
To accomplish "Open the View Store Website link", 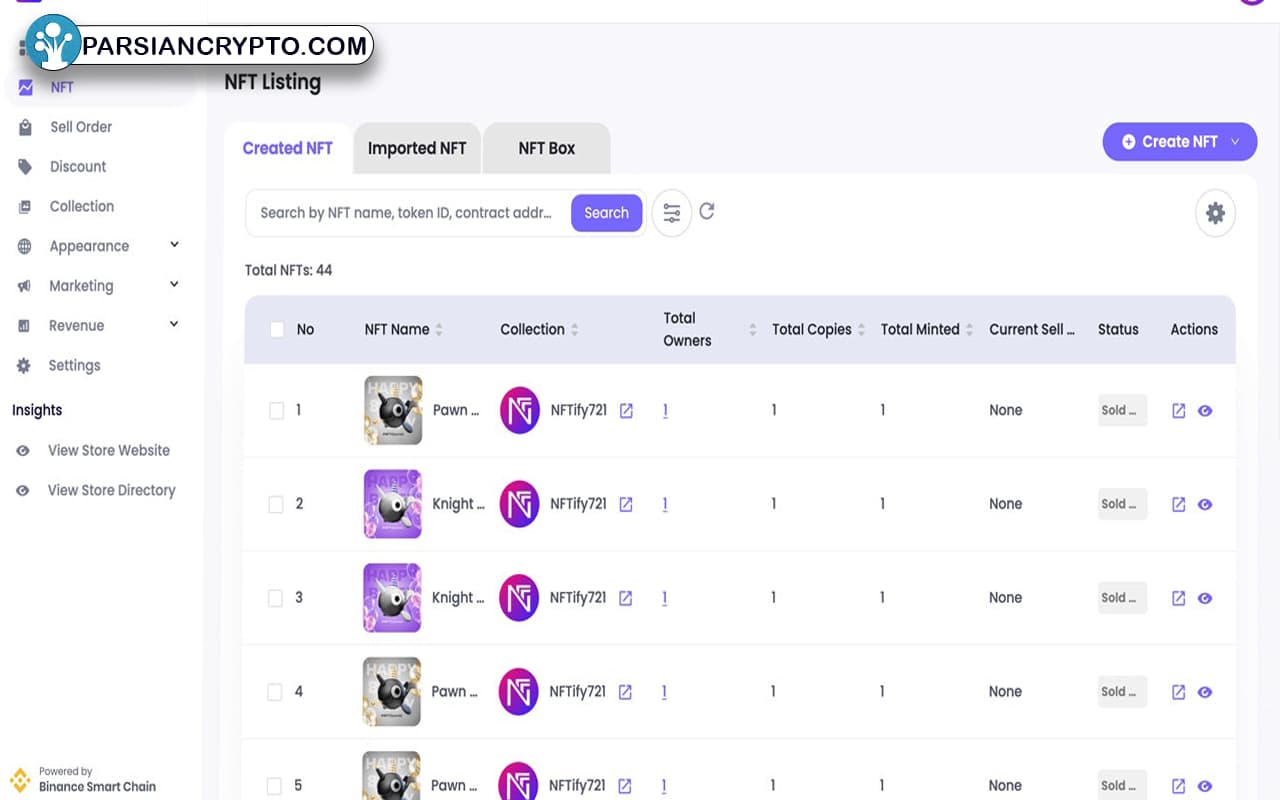I will coord(109,451).
